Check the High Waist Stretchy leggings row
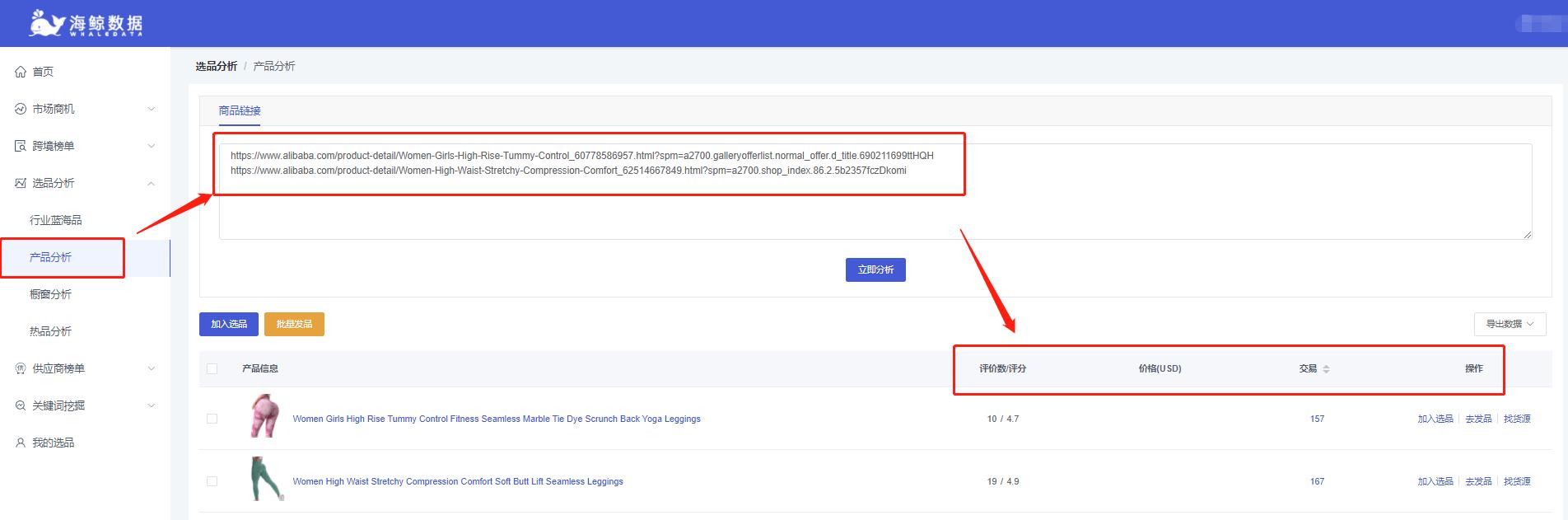The width and height of the screenshot is (1568, 520). [212, 481]
